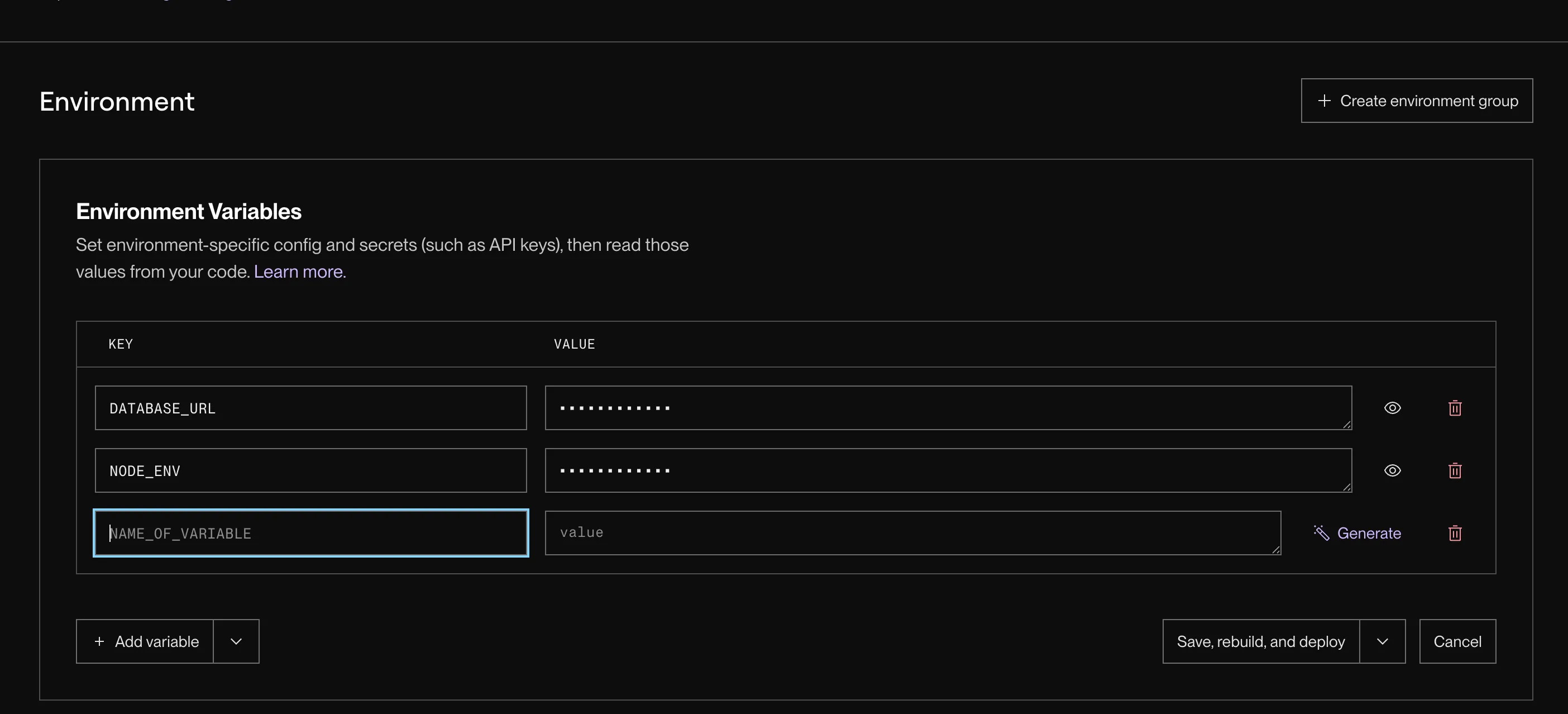The width and height of the screenshot is (1568, 714).
Task: Open the Learn more link
Action: (x=299, y=272)
